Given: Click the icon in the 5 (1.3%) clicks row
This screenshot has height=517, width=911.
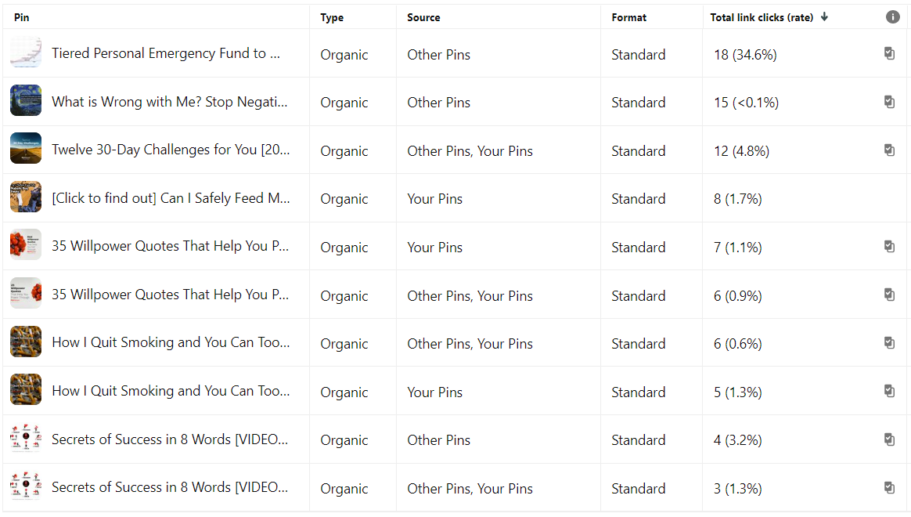Looking at the screenshot, I should point(889,391).
